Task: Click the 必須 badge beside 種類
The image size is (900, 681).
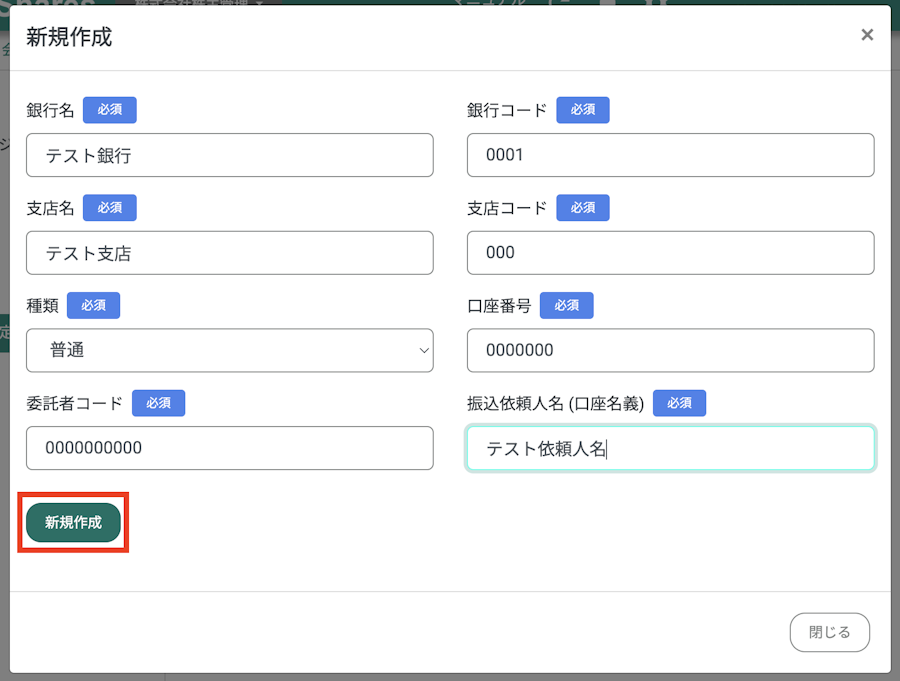Action: point(94,305)
